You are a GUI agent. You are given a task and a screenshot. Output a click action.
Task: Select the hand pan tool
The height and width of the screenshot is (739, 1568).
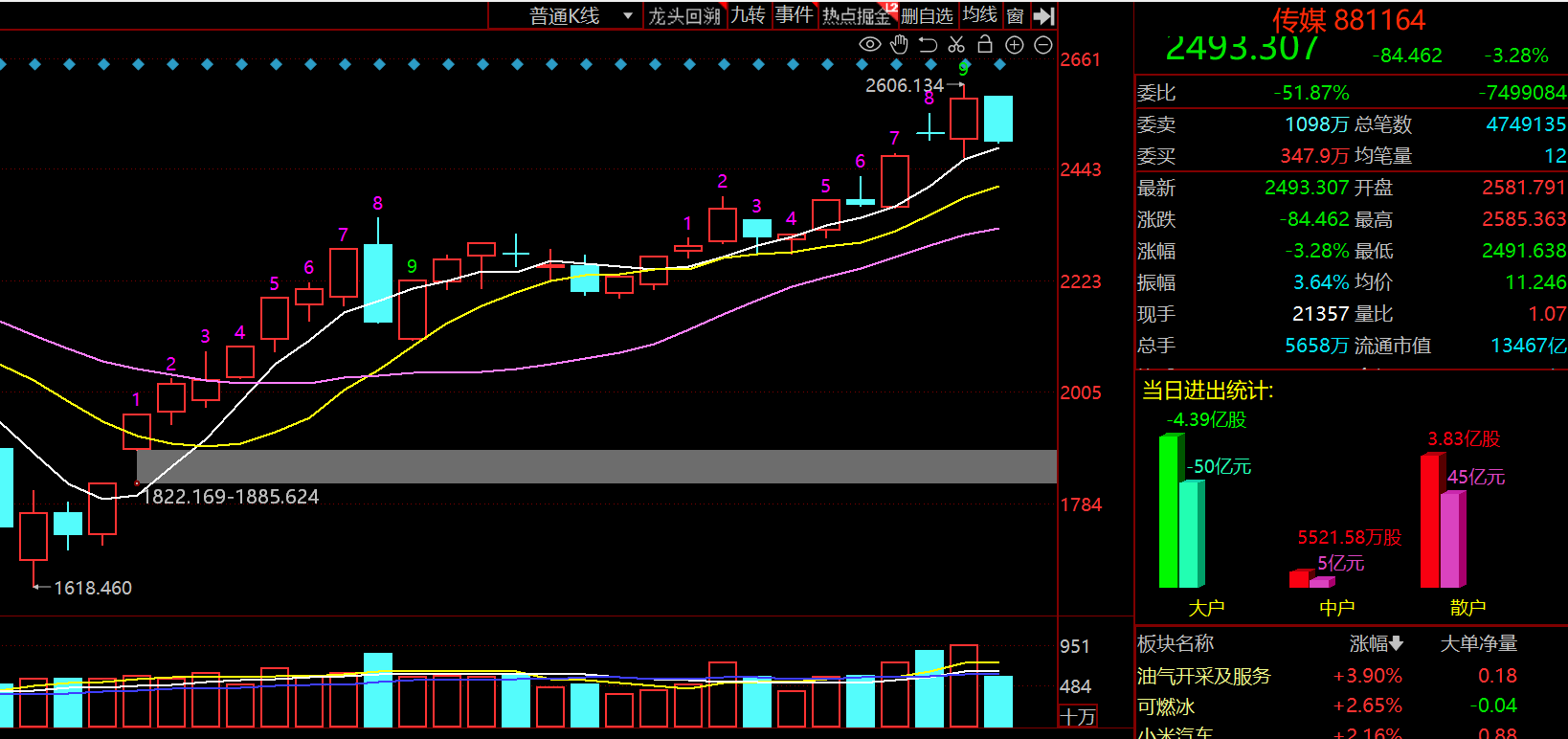[899, 44]
